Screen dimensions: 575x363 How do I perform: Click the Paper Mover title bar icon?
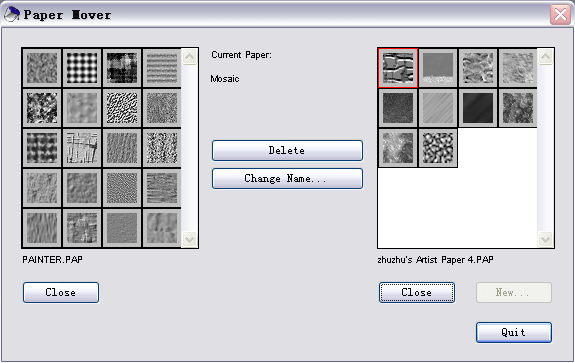[x=11, y=15]
